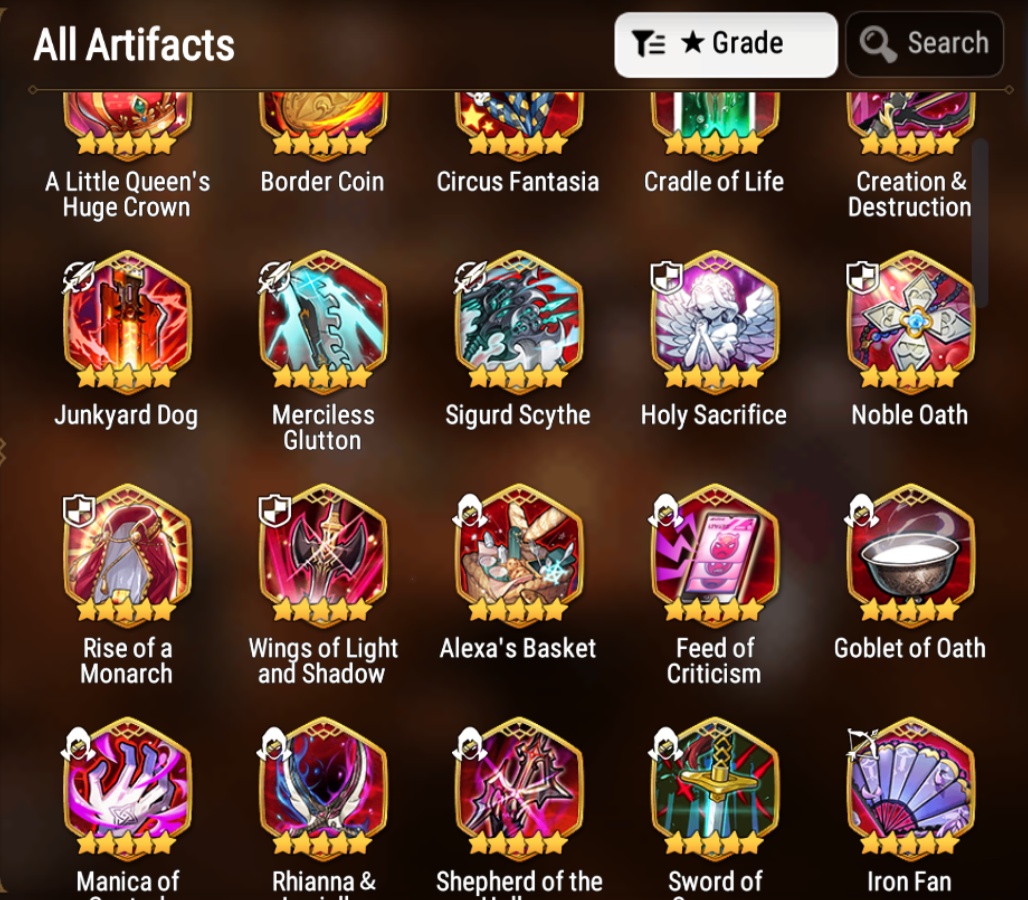Pick the Rise of a Monarch artifact
The width and height of the screenshot is (1028, 900).
pos(127,555)
